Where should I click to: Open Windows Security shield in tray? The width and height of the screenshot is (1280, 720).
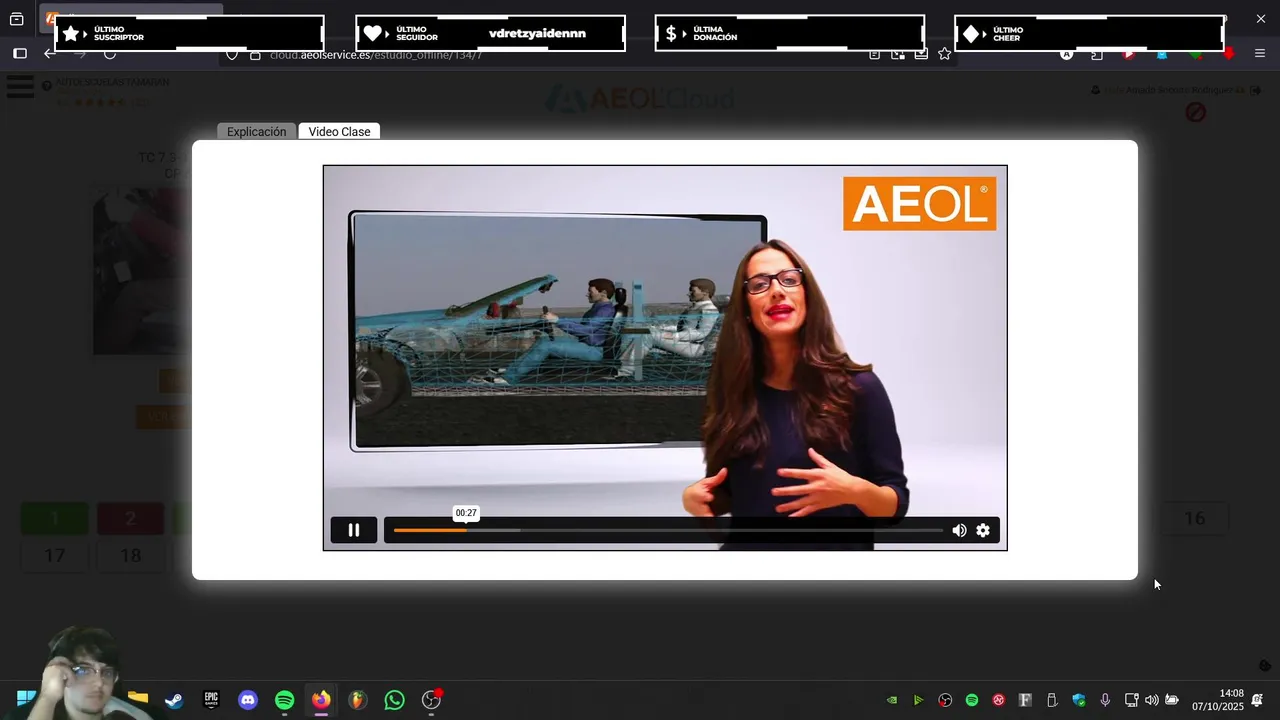tap(1079, 700)
